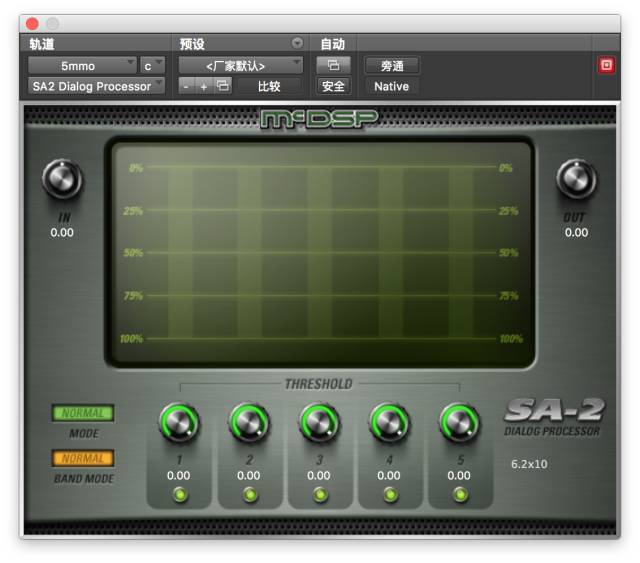Click the threshold band 3 knob
Screen dimensions: 640x563
[x=320, y=423]
